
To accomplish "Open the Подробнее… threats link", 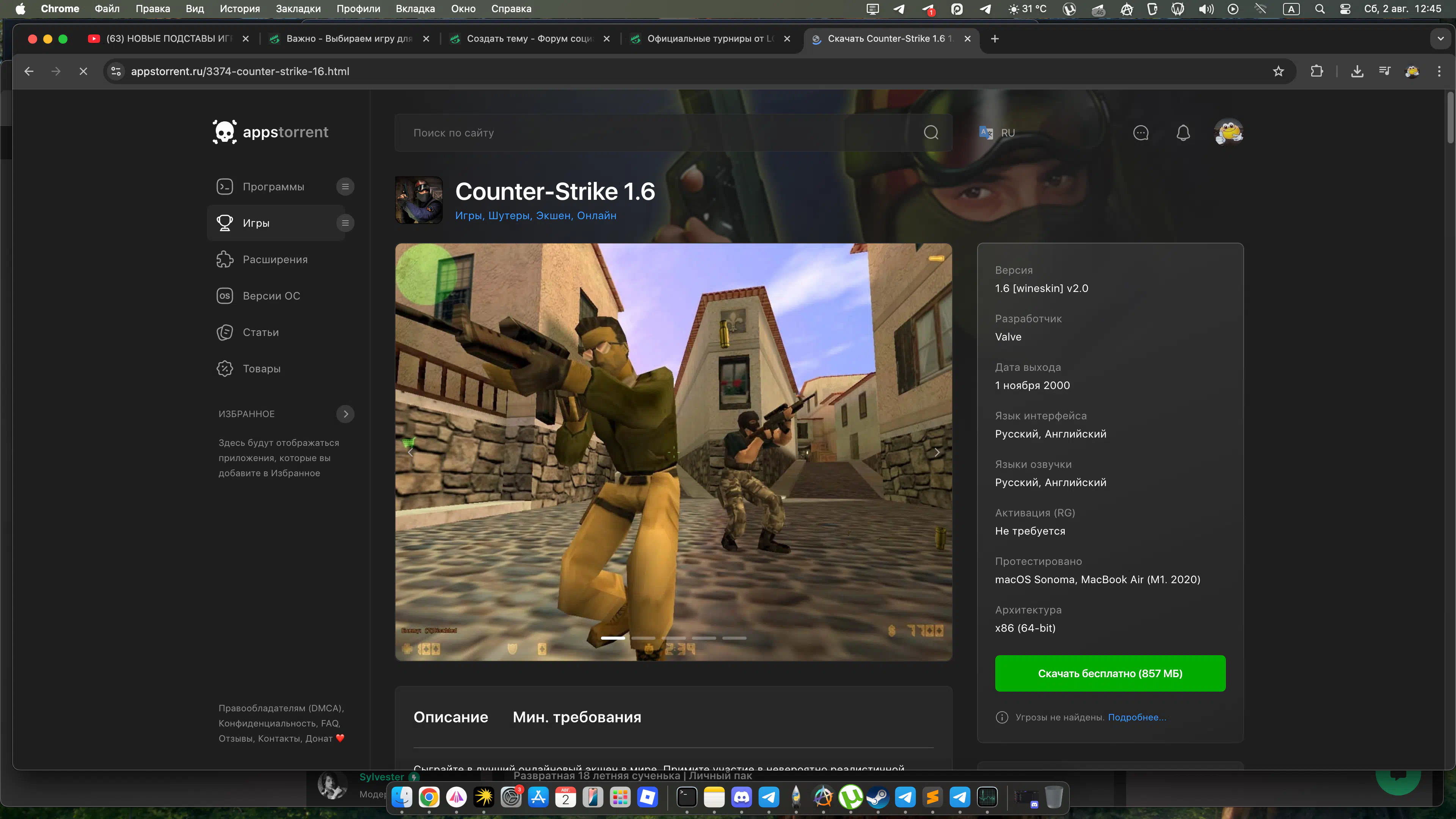I will coord(1137,717).
